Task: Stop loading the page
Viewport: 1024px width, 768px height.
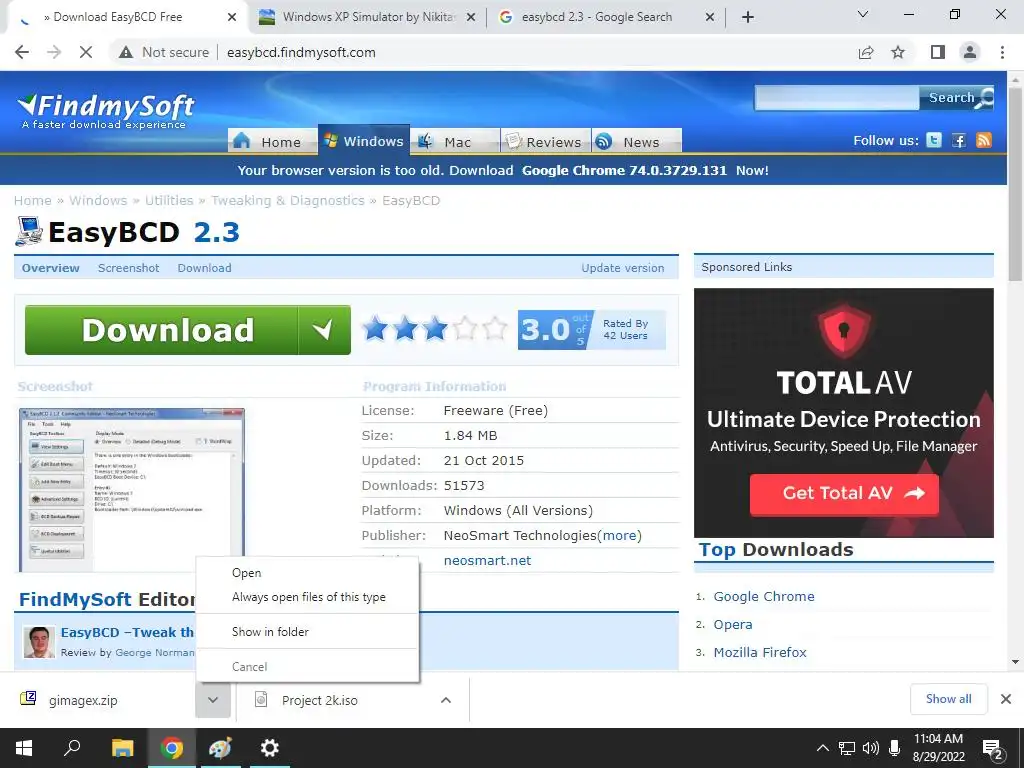Action: [86, 52]
